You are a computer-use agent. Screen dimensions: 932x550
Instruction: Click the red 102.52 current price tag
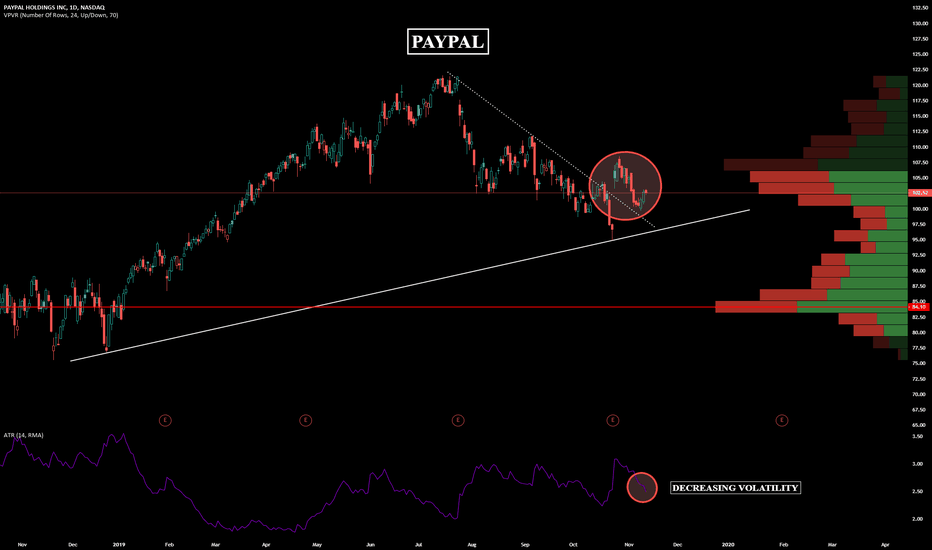919,193
